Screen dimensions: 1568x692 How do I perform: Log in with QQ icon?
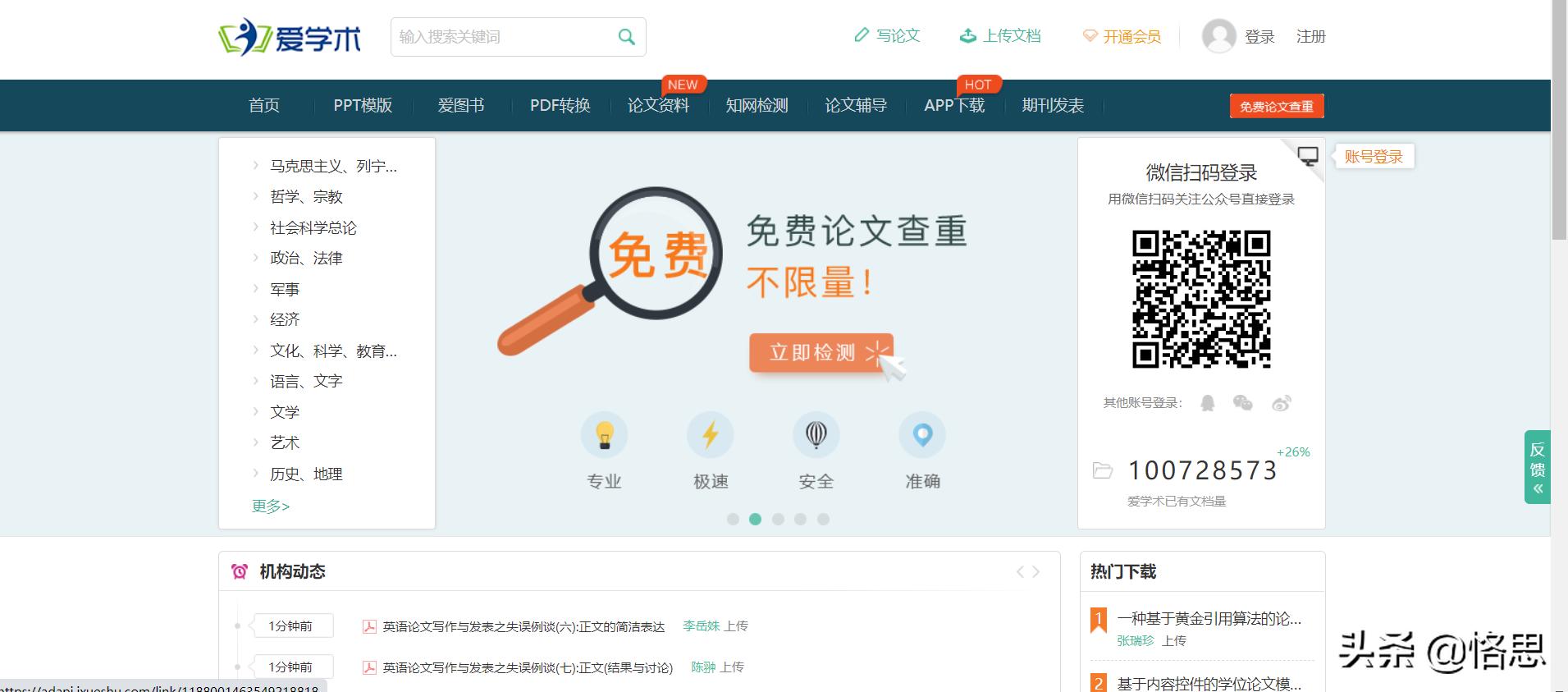pos(1208,403)
